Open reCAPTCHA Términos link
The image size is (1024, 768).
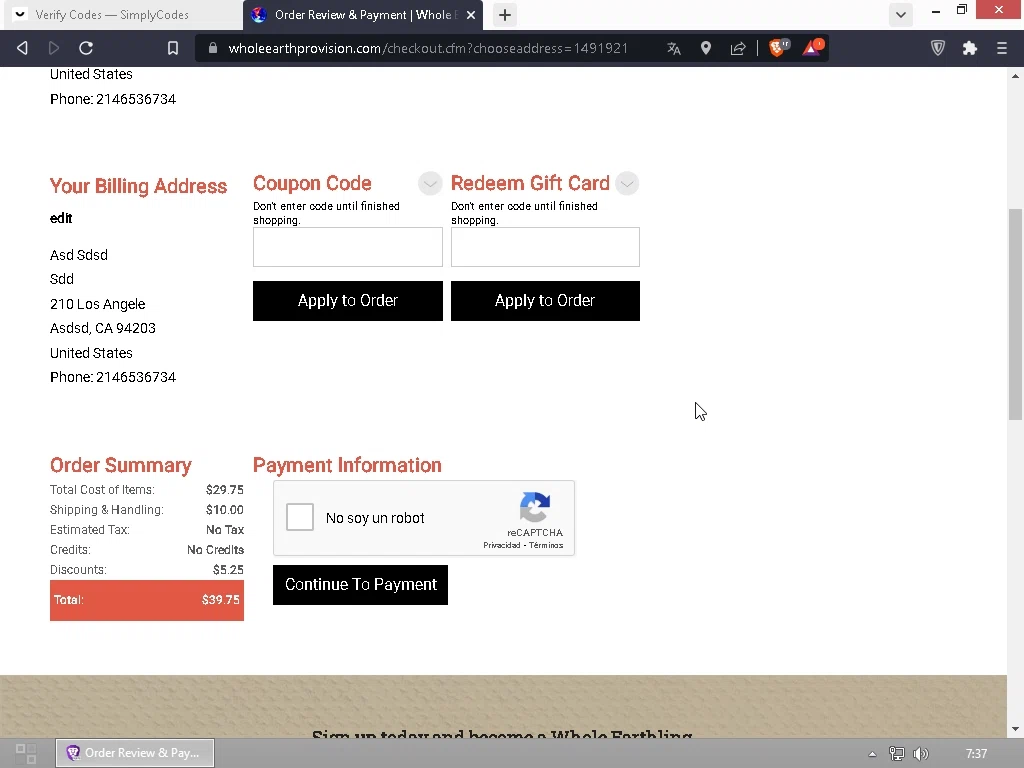[546, 545]
